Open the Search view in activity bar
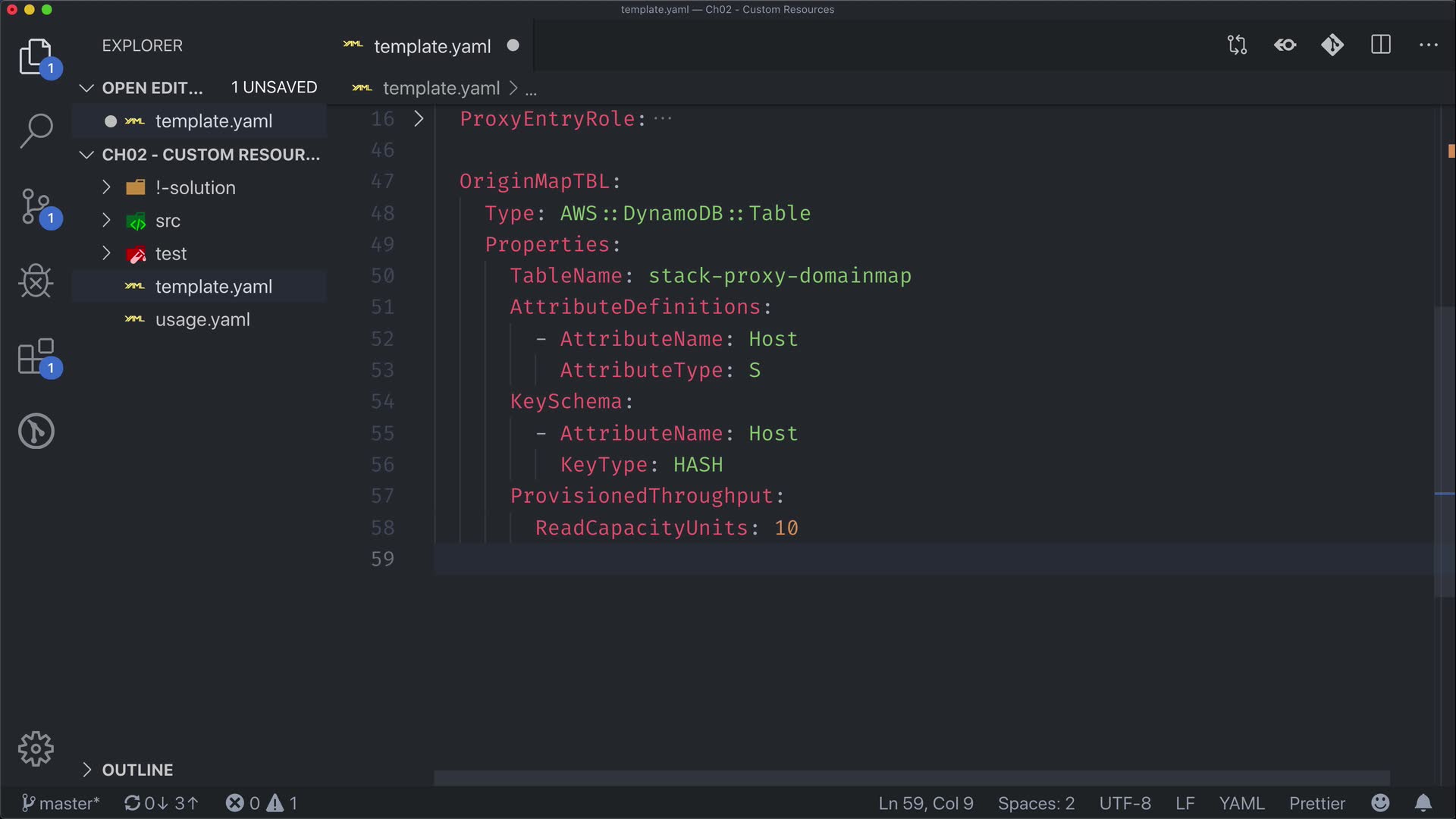The width and height of the screenshot is (1456, 819). tap(36, 130)
